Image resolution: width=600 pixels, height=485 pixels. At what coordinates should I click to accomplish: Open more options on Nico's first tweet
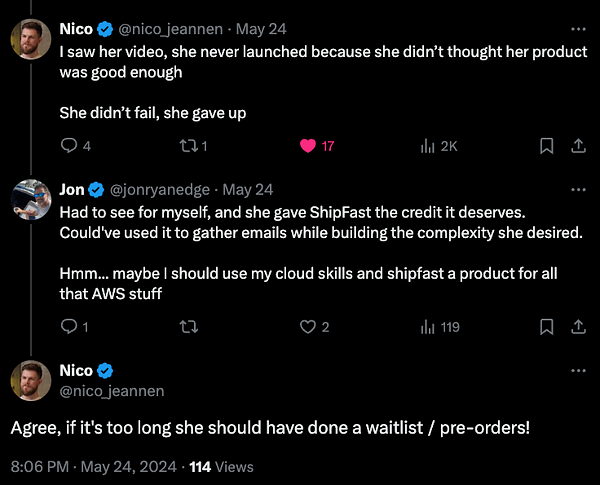577,27
